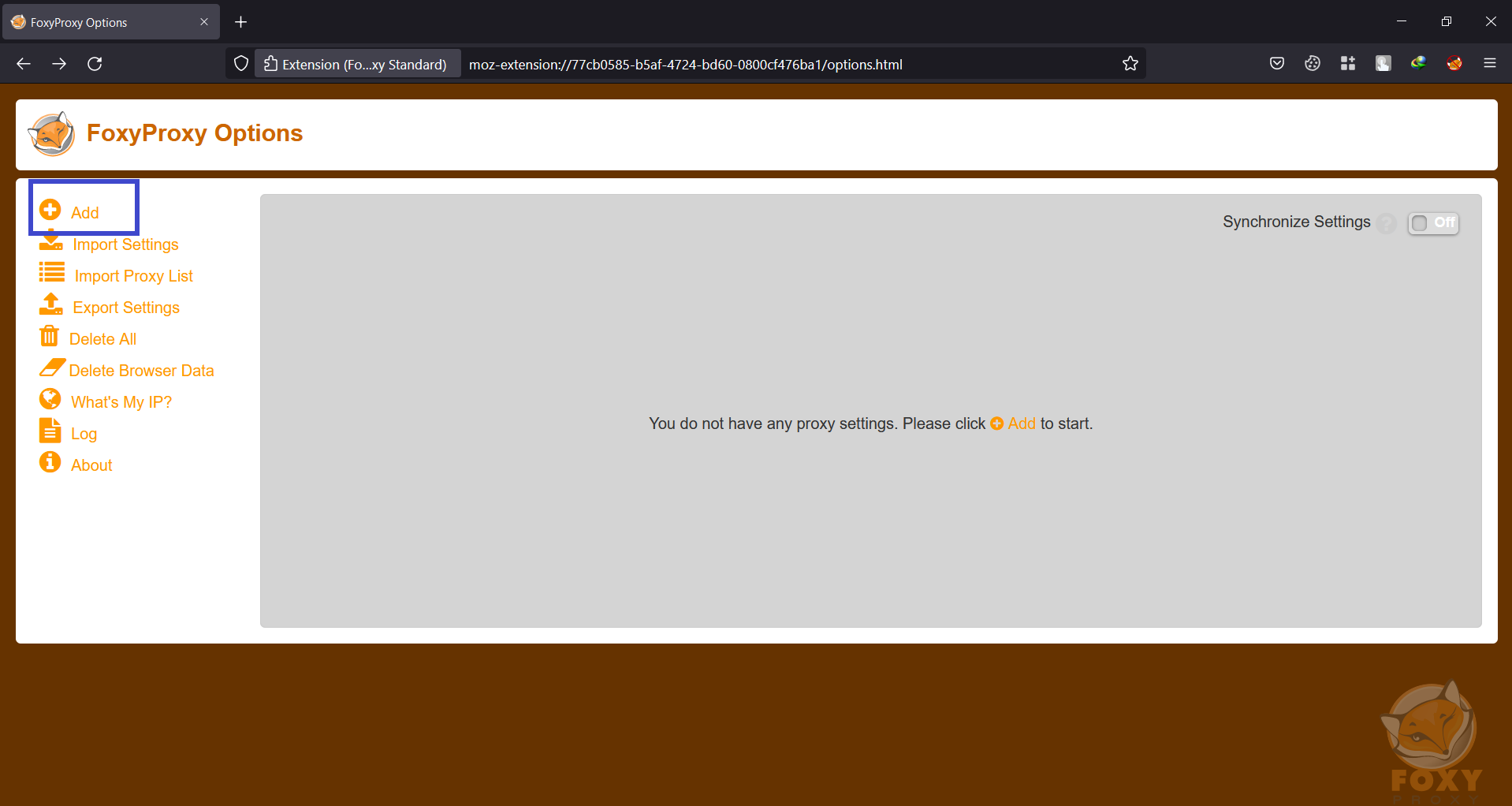Click the Log document icon
Image resolution: width=1512 pixels, height=806 pixels.
point(50,431)
